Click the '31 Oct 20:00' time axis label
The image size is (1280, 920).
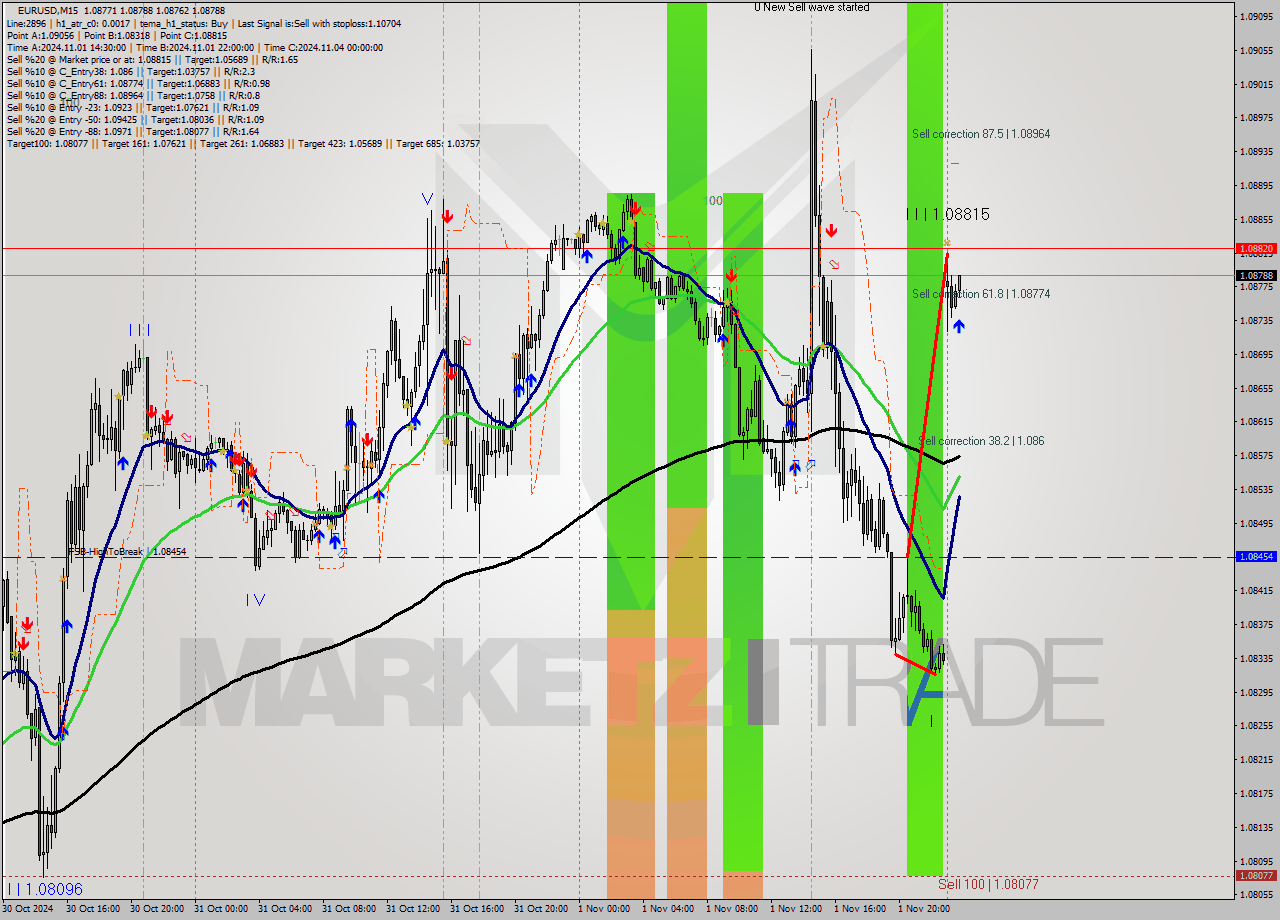pos(541,909)
